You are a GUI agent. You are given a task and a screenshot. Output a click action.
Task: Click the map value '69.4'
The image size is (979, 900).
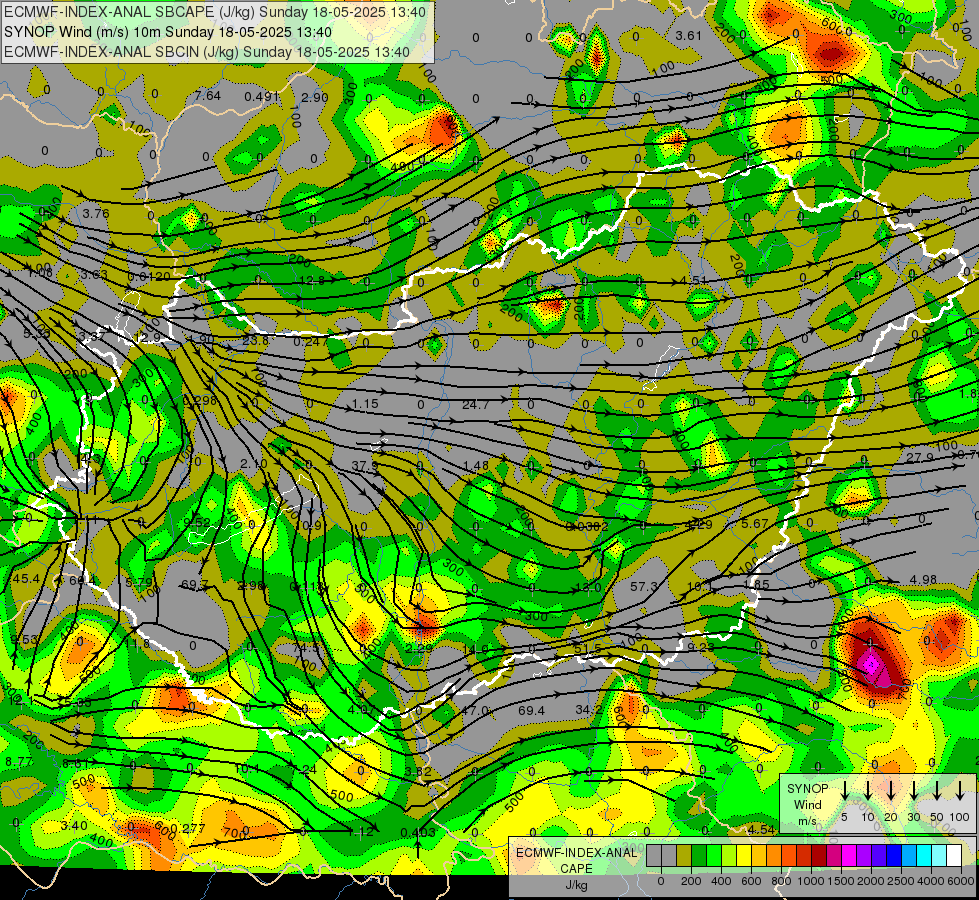point(531,711)
